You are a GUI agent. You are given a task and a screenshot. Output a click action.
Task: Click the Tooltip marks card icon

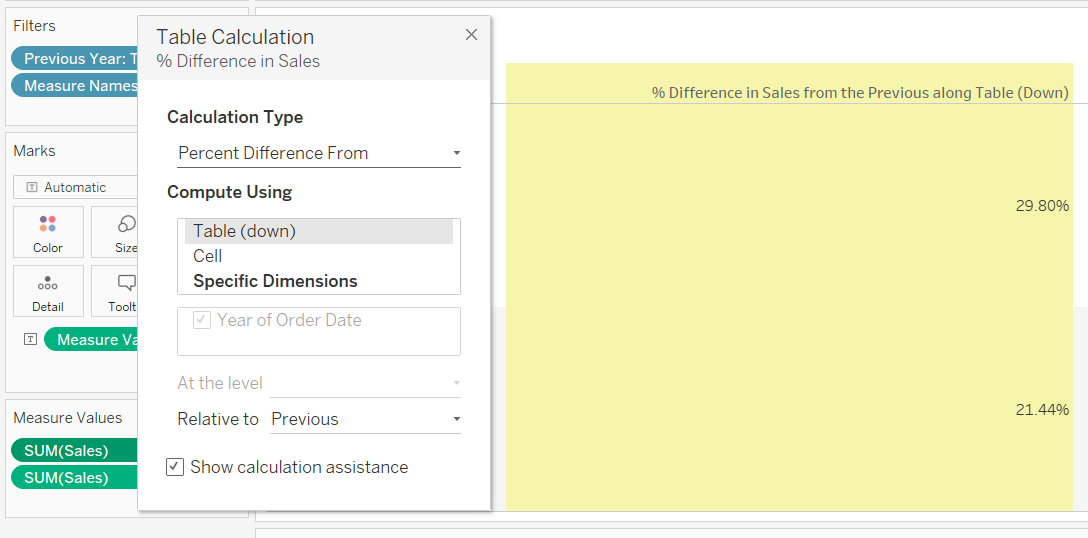tap(126, 284)
